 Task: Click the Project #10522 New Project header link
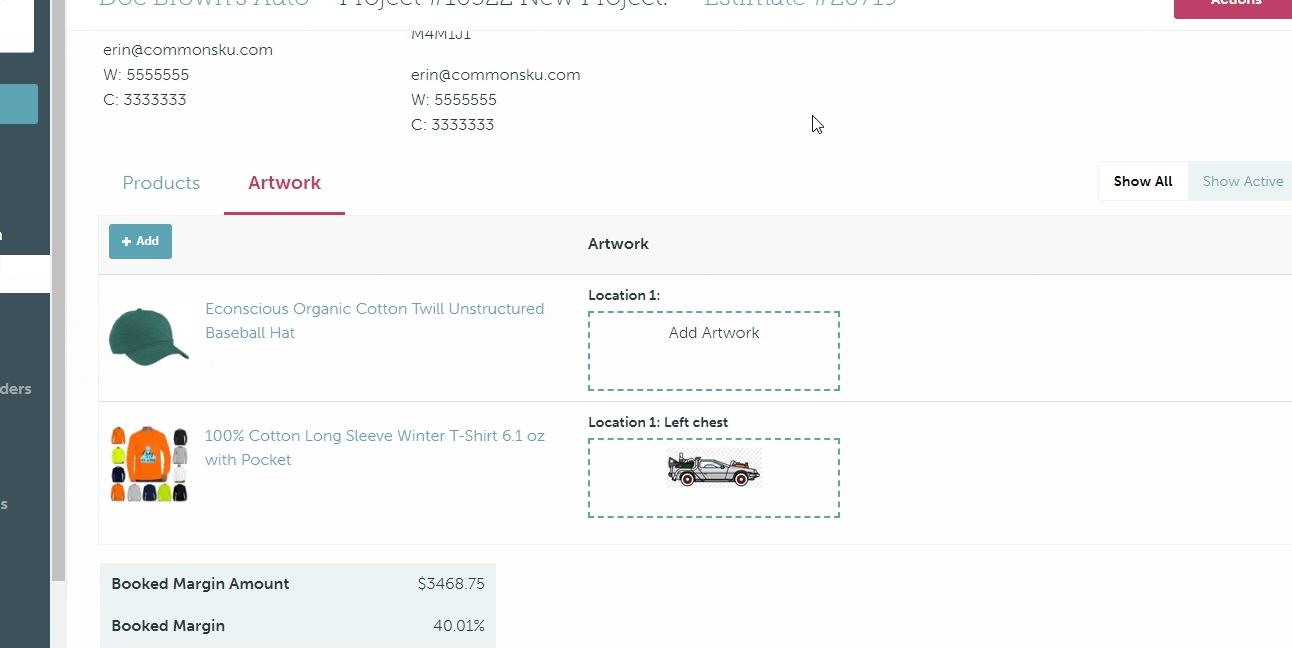[503, 4]
